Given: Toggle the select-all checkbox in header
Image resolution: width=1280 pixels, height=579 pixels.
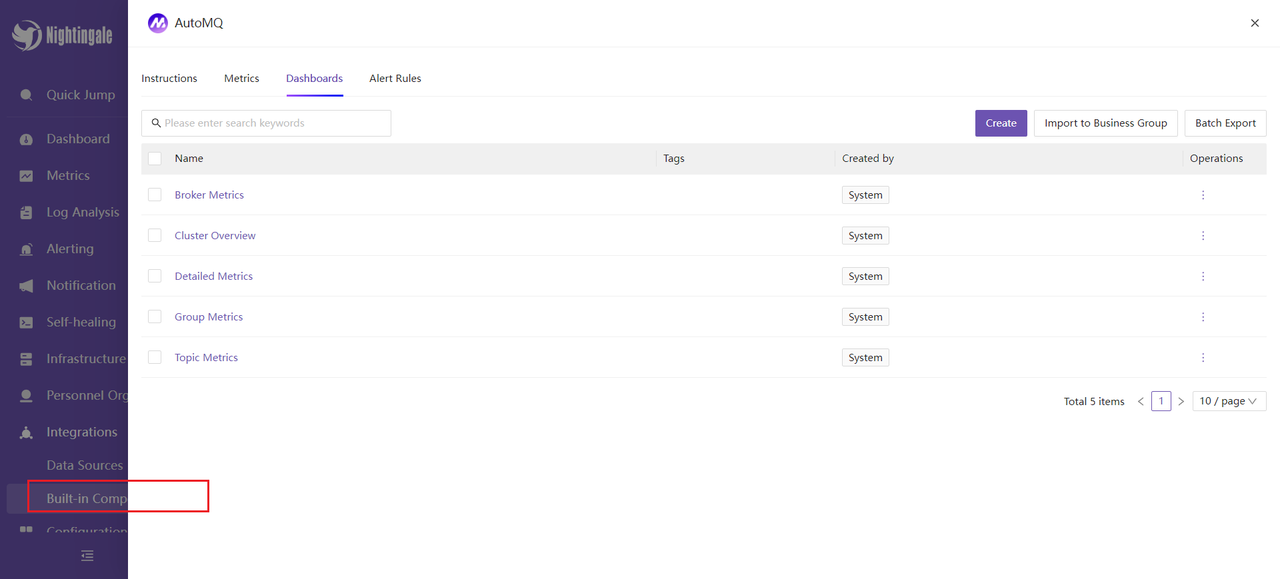Looking at the screenshot, I should (155, 158).
